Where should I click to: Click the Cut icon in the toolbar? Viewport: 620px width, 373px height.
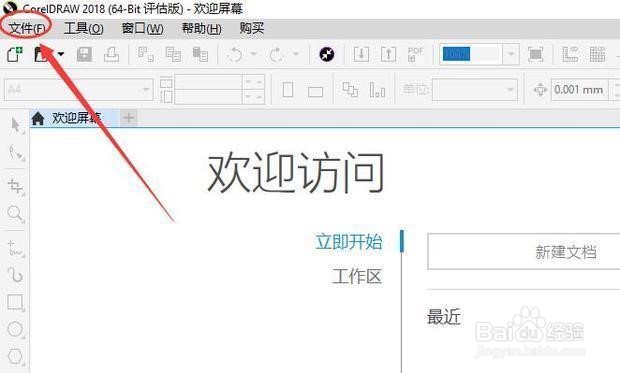pyautogui.click(x=146, y=54)
